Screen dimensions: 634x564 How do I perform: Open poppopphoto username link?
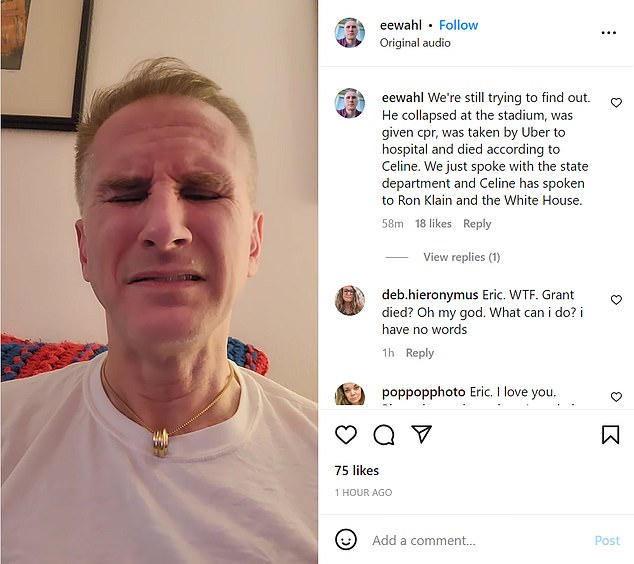pyautogui.click(x=423, y=392)
